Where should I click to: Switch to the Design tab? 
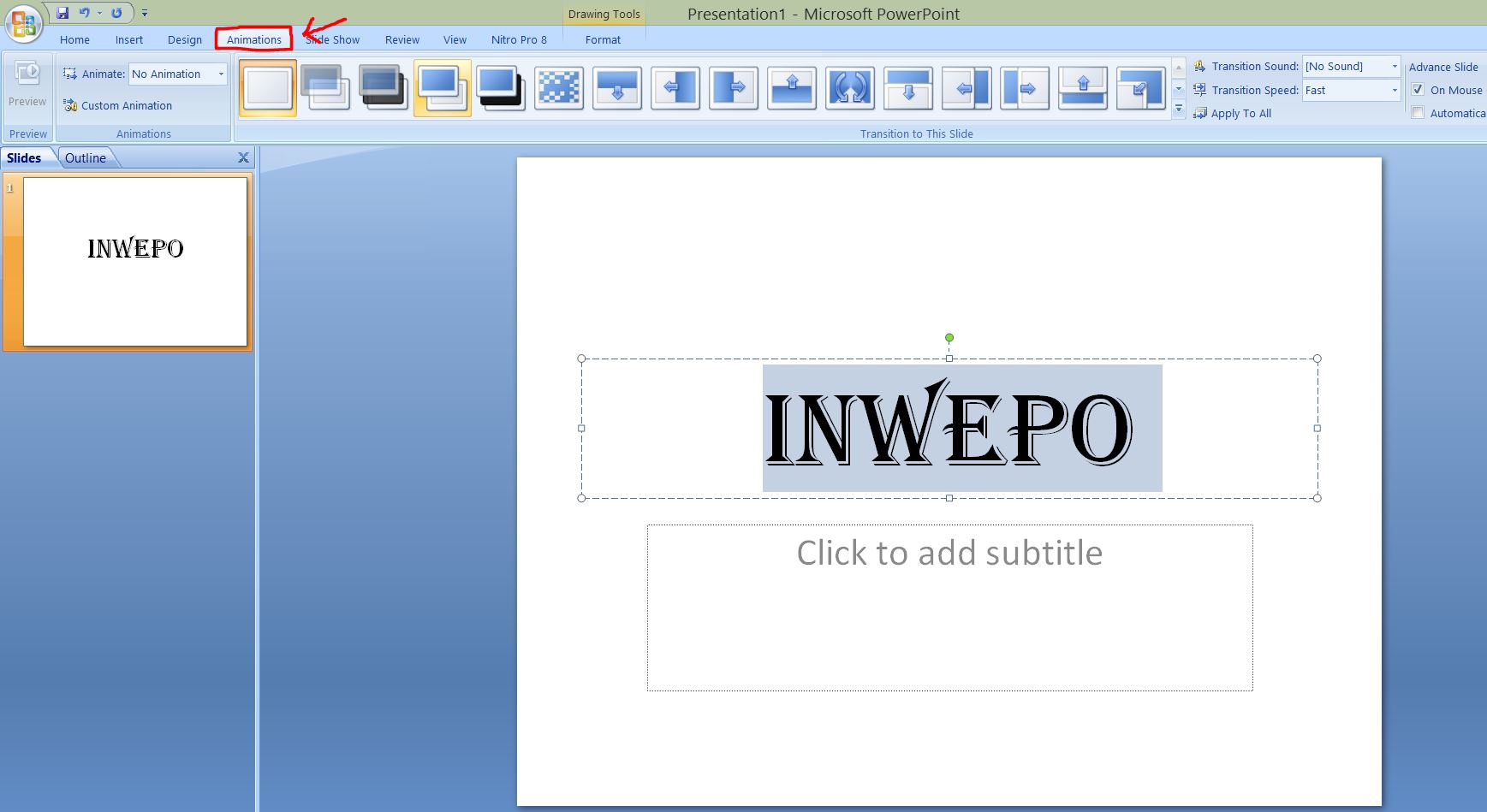click(x=184, y=39)
